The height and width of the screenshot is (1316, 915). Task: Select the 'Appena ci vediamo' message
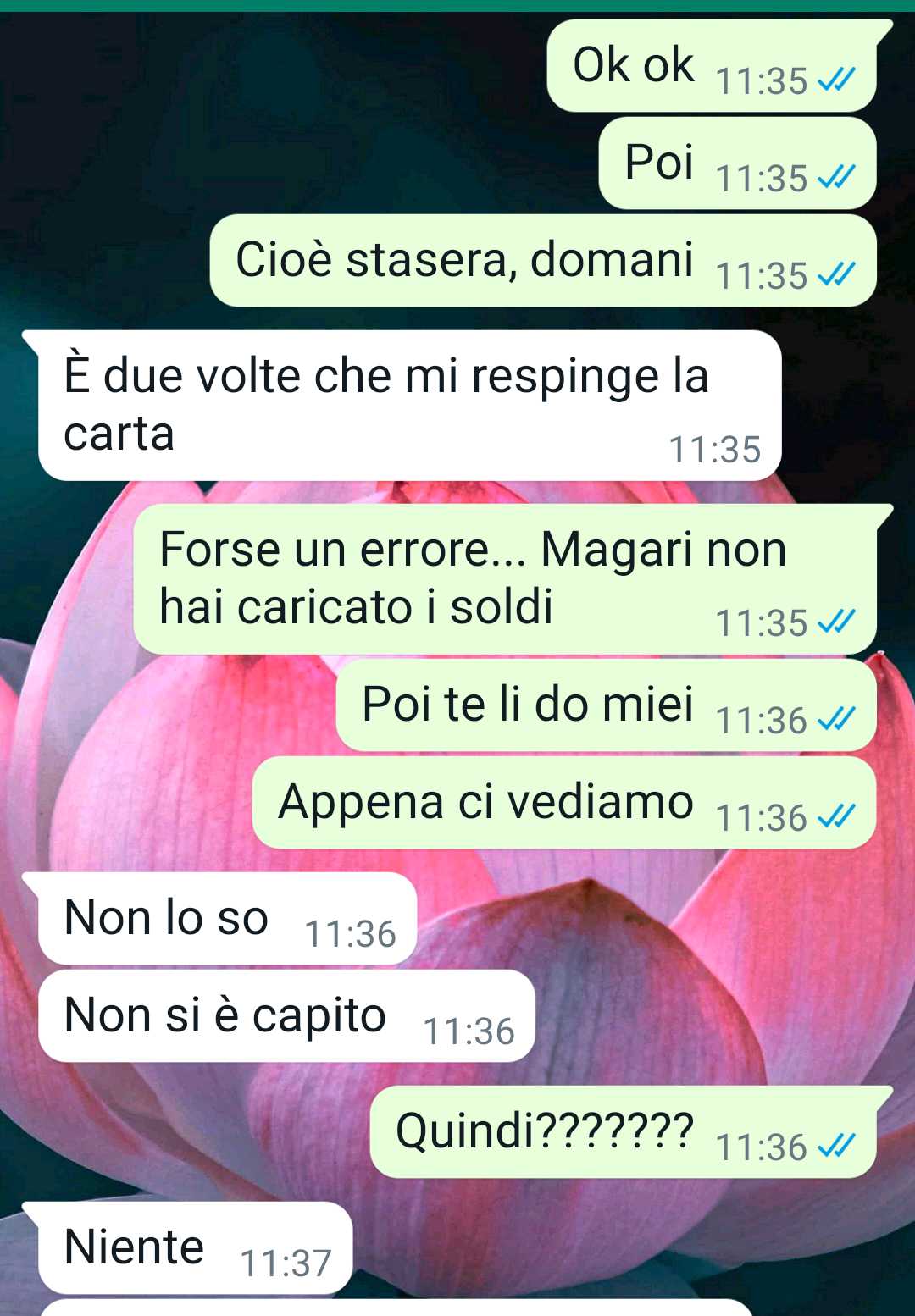click(564, 803)
